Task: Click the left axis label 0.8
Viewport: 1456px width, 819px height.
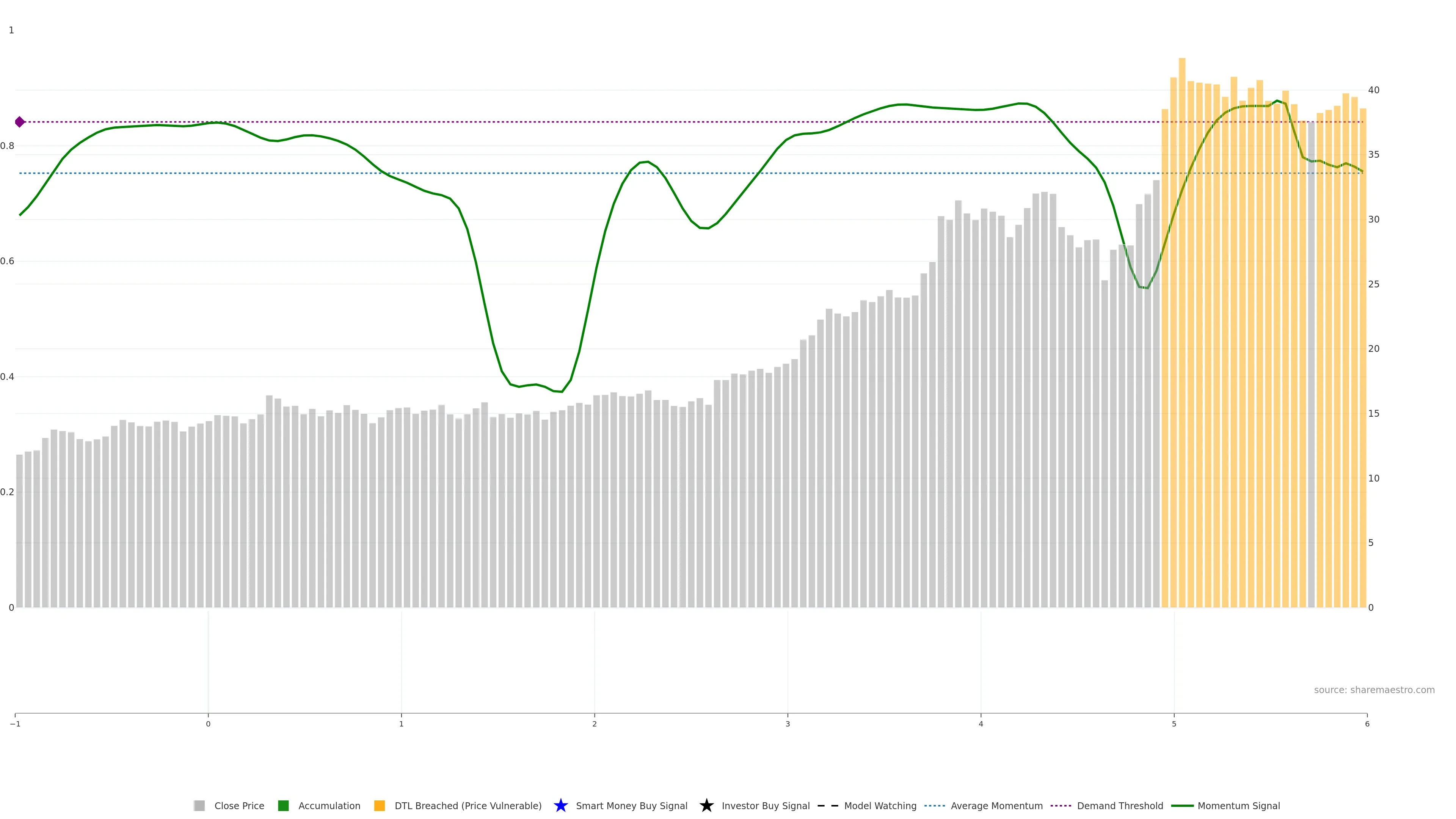Action: click(7, 146)
